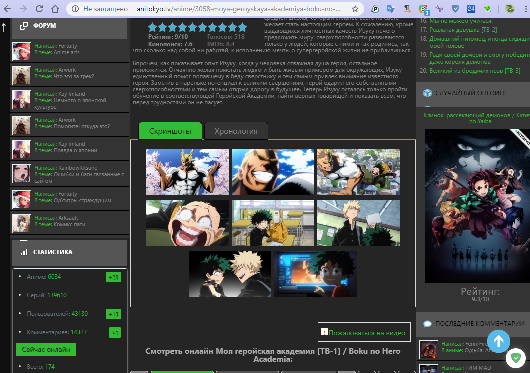Open the browser home page icon
The height and width of the screenshot is (373, 530).
point(55,9)
